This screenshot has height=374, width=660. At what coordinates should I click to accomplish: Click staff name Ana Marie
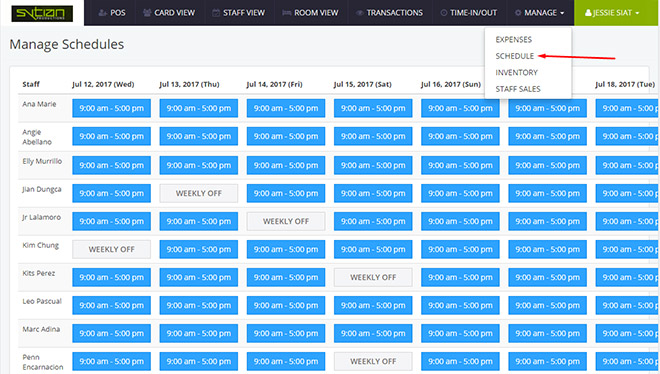(x=39, y=104)
